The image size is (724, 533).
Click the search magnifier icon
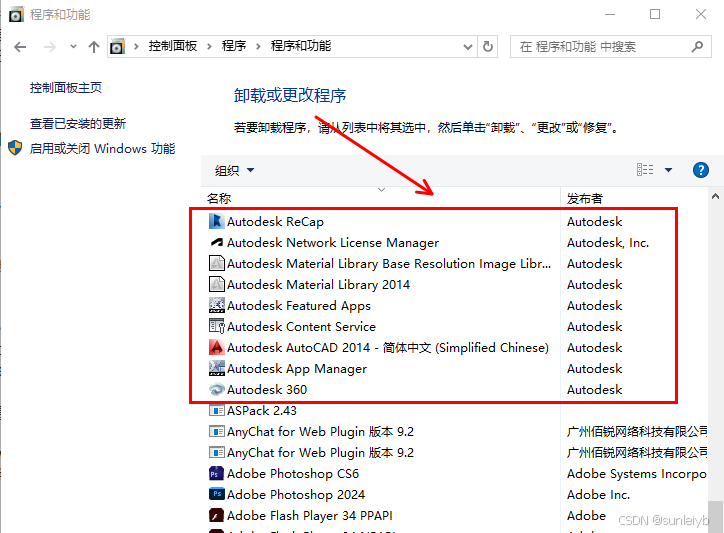(697, 47)
